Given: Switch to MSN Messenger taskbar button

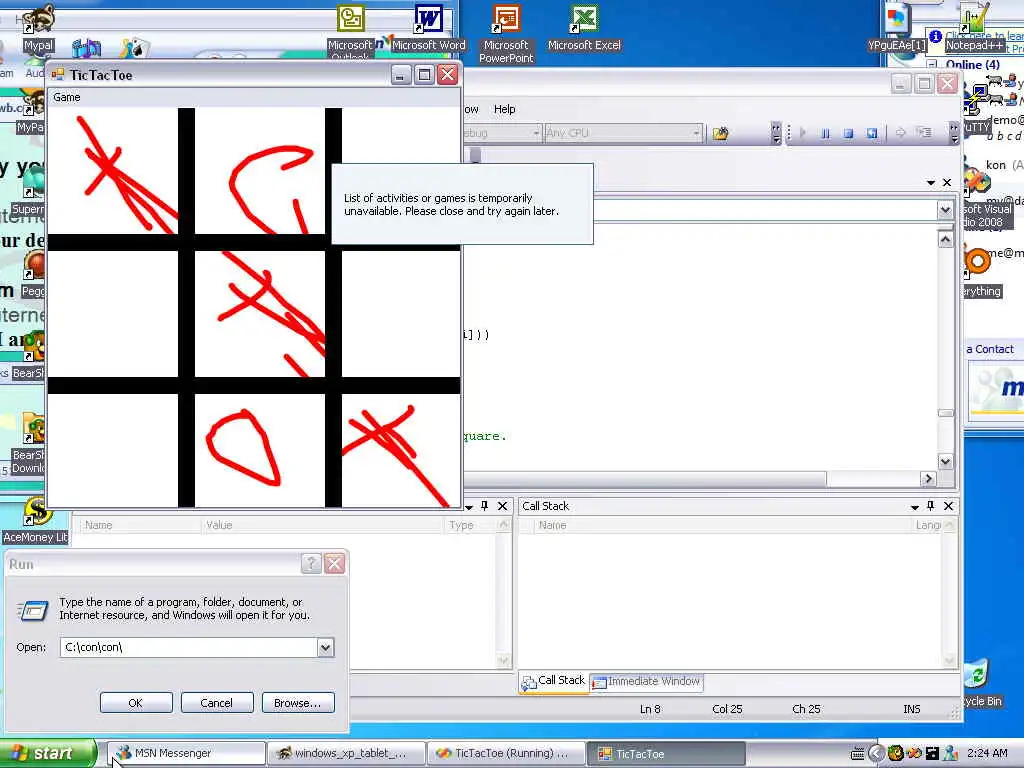Looking at the screenshot, I should 186,754.
